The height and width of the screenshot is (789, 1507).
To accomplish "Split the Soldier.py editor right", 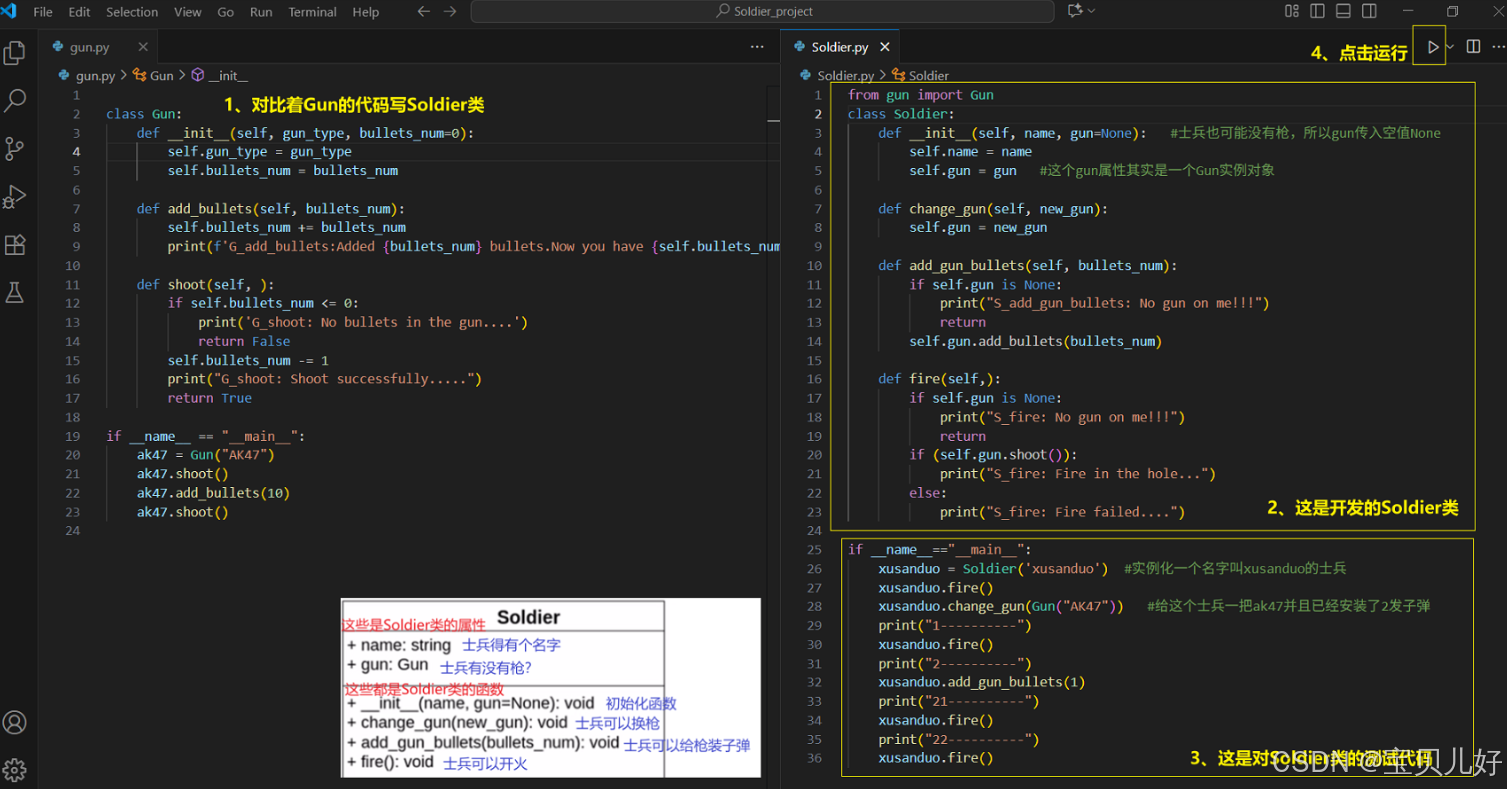I will coord(1473,47).
